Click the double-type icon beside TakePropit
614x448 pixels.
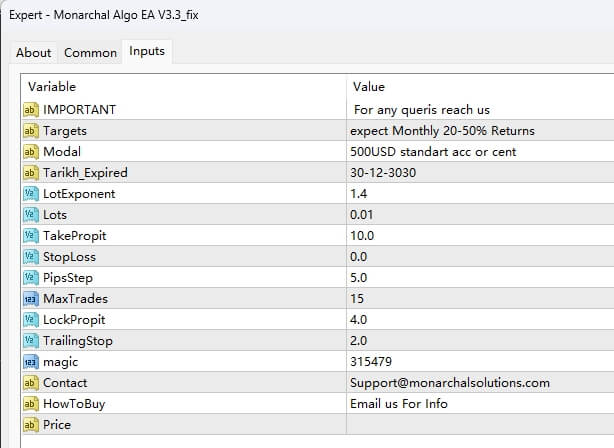click(x=31, y=236)
